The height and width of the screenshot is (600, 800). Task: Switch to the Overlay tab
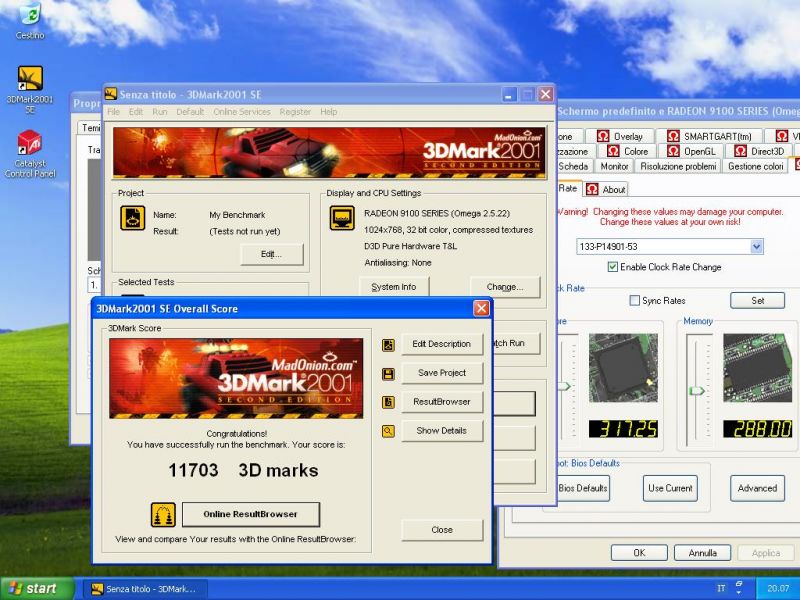620,136
